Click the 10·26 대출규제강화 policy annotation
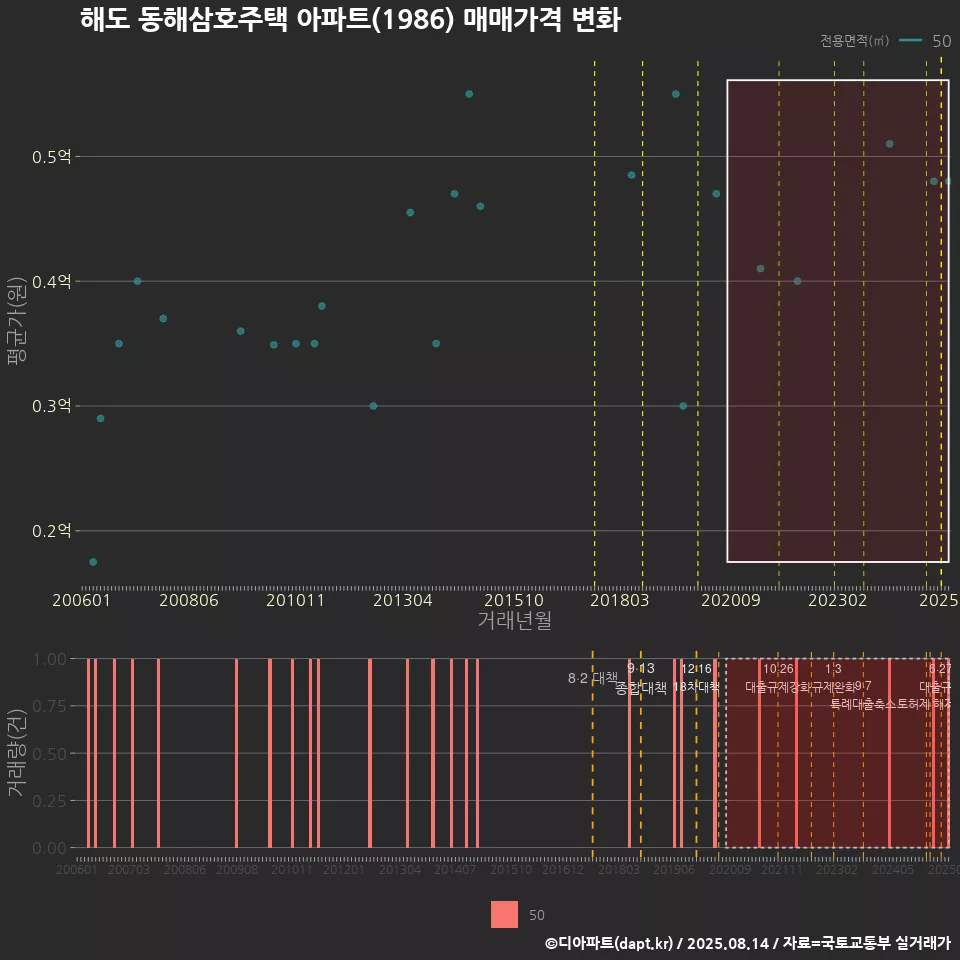 click(778, 678)
